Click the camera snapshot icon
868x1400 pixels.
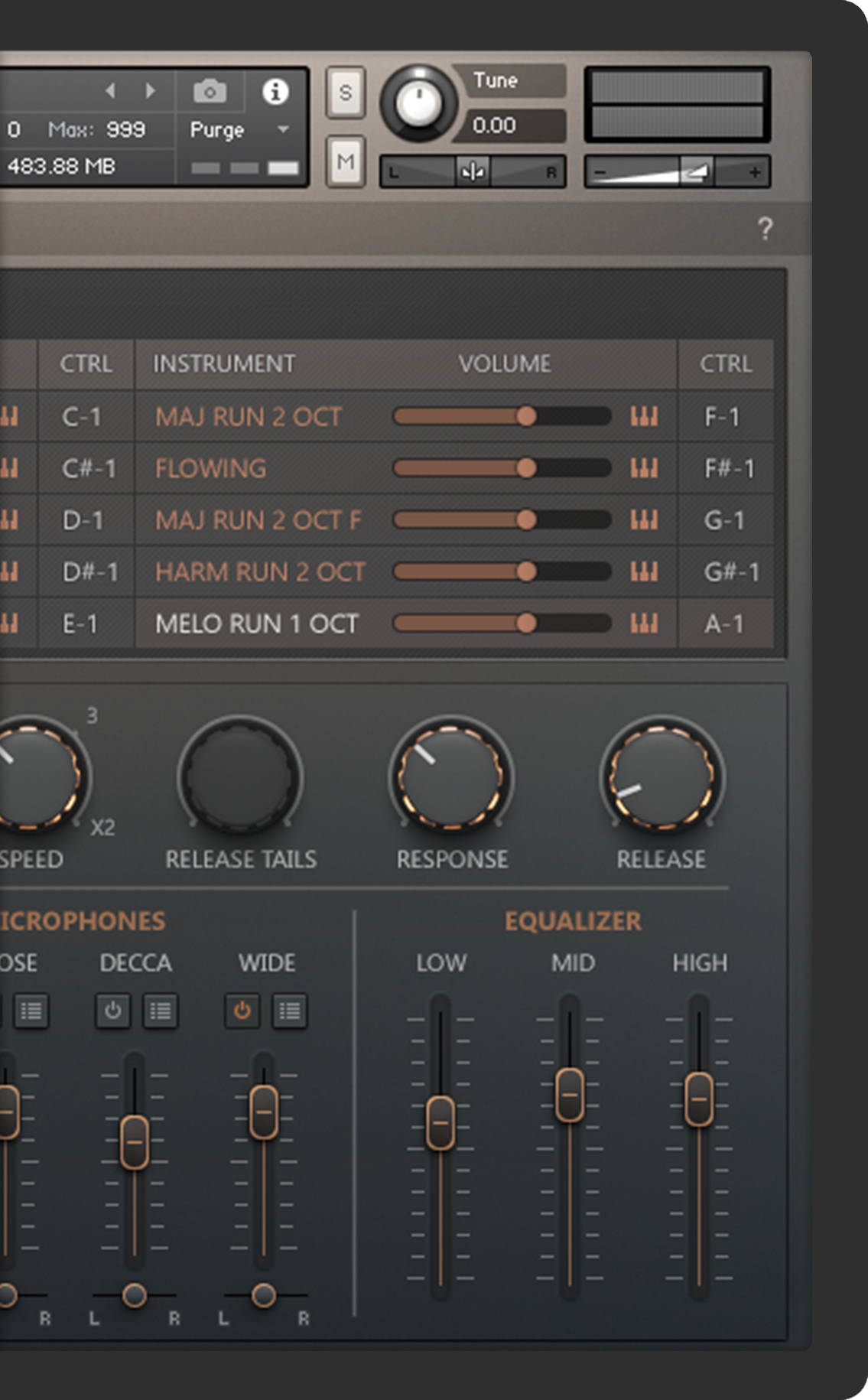(210, 92)
